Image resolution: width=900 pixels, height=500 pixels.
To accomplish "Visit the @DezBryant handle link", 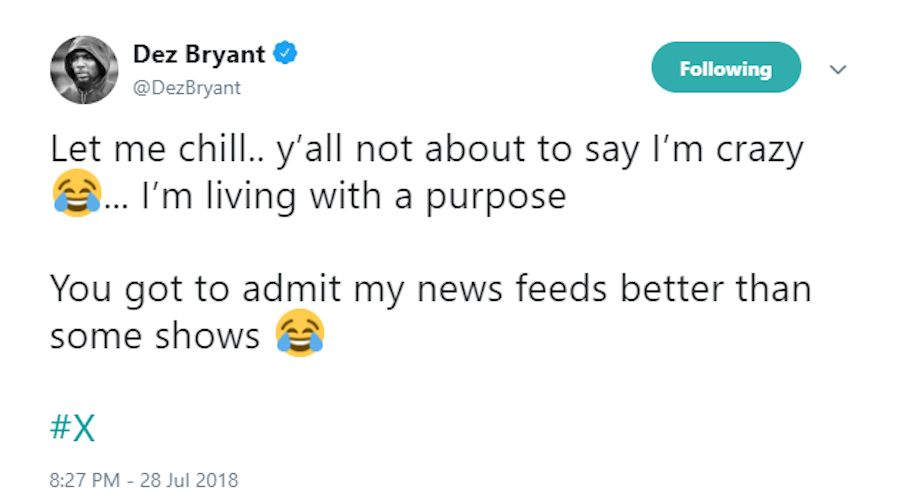I will pos(187,88).
